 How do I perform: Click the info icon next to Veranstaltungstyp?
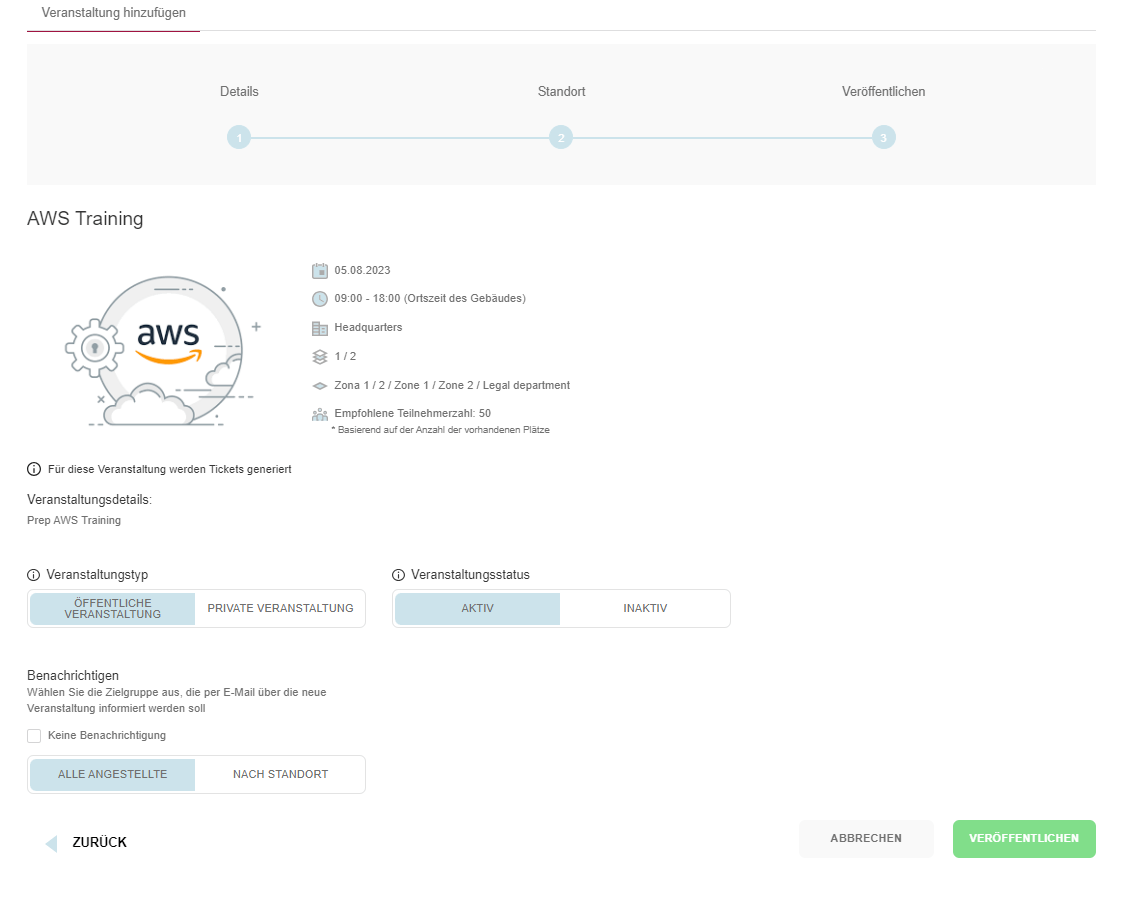(x=34, y=575)
